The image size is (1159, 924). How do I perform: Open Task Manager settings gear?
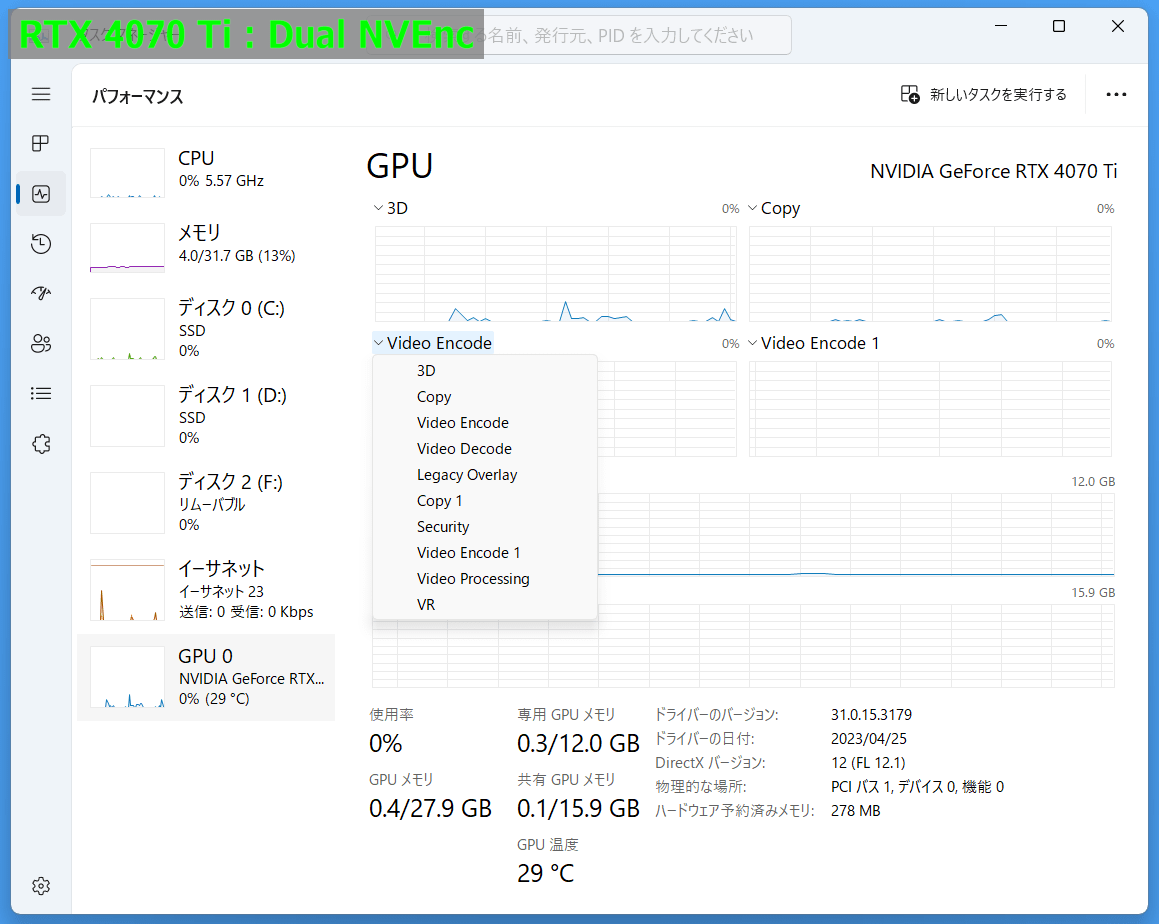coord(41,886)
